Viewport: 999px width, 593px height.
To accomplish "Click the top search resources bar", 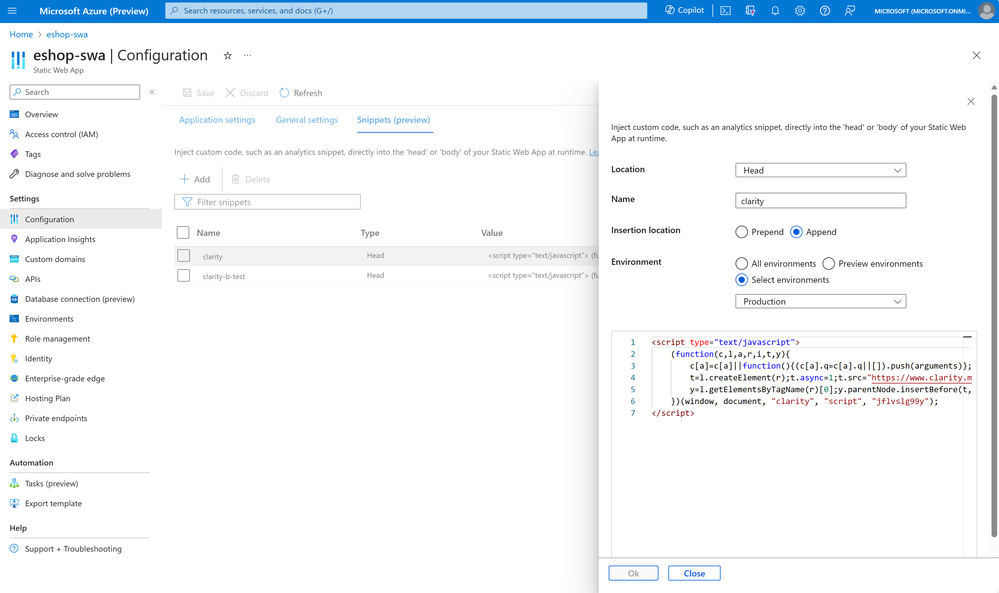I will pyautogui.click(x=406, y=11).
